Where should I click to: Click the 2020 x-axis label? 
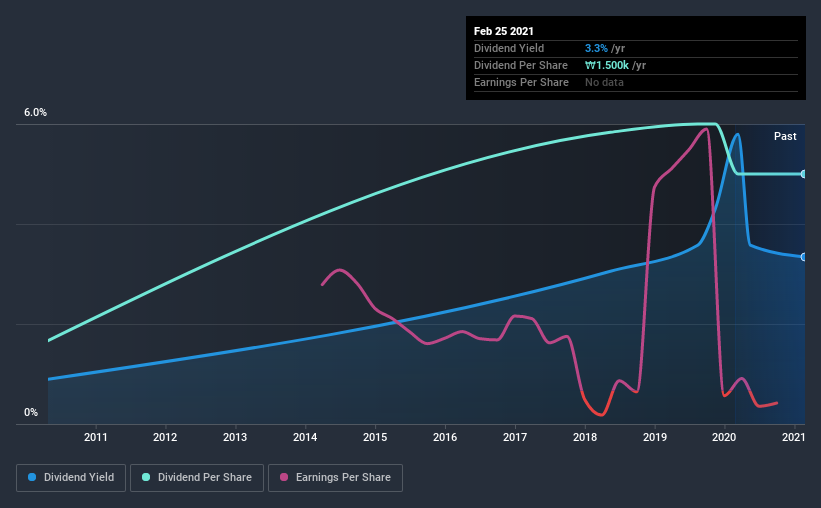(724, 437)
